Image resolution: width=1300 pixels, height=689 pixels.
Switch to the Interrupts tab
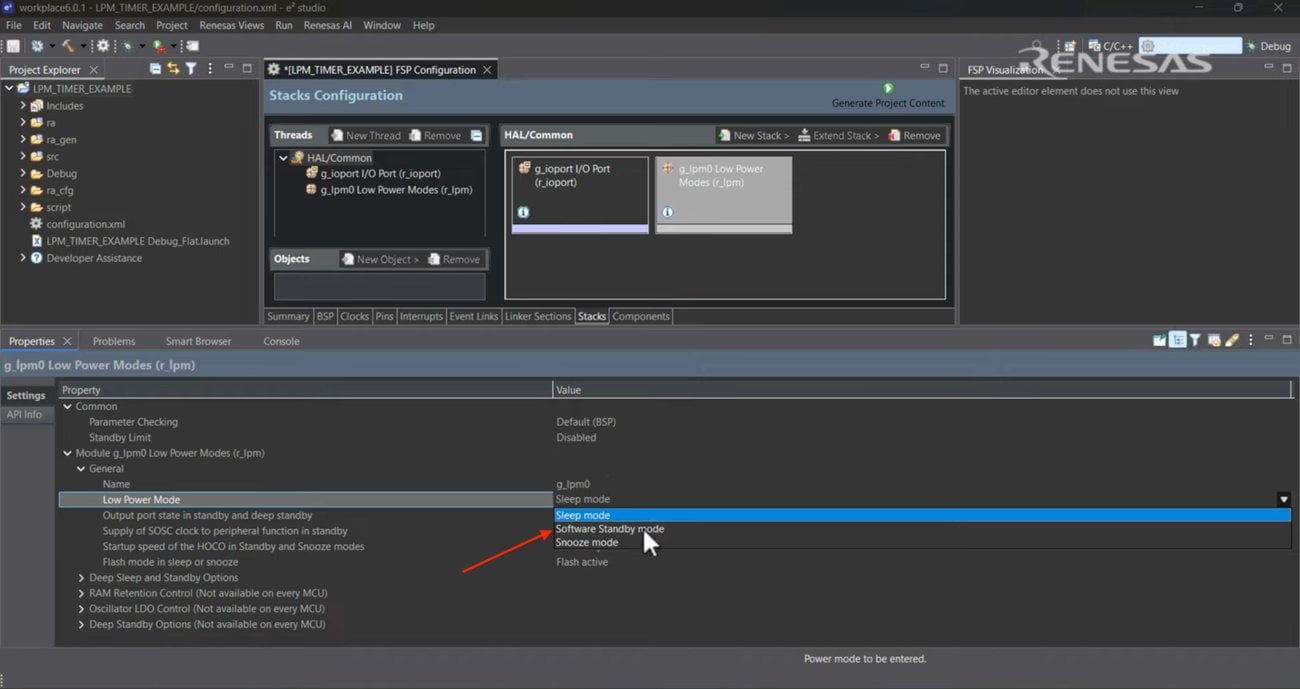[x=421, y=316]
